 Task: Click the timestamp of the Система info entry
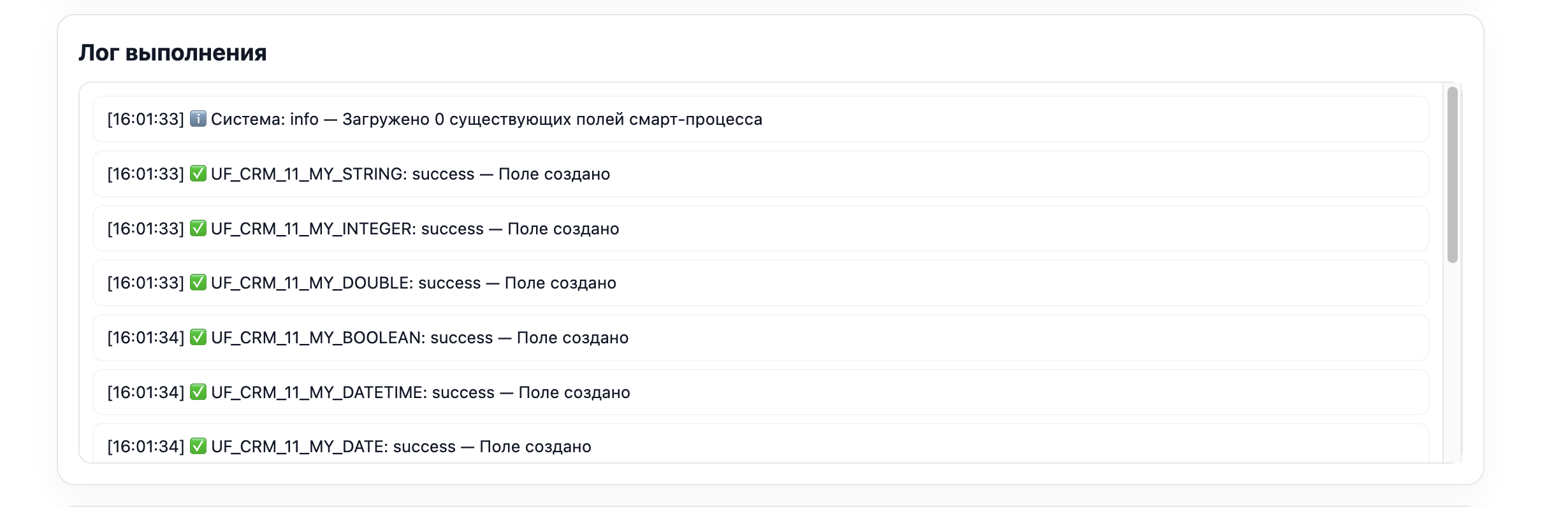pos(145,119)
